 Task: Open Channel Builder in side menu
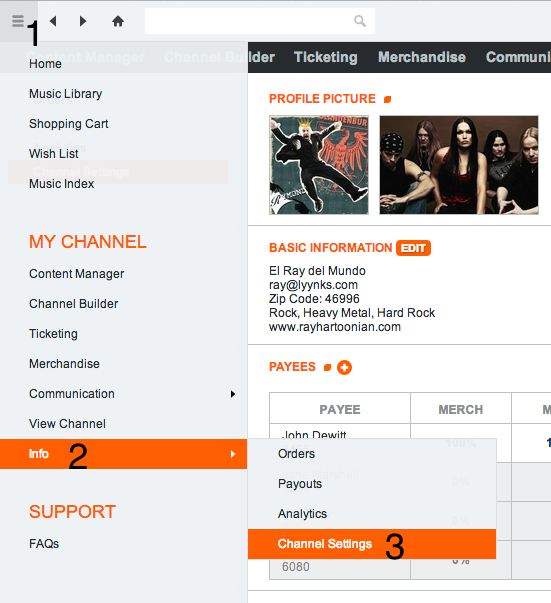click(x=73, y=304)
